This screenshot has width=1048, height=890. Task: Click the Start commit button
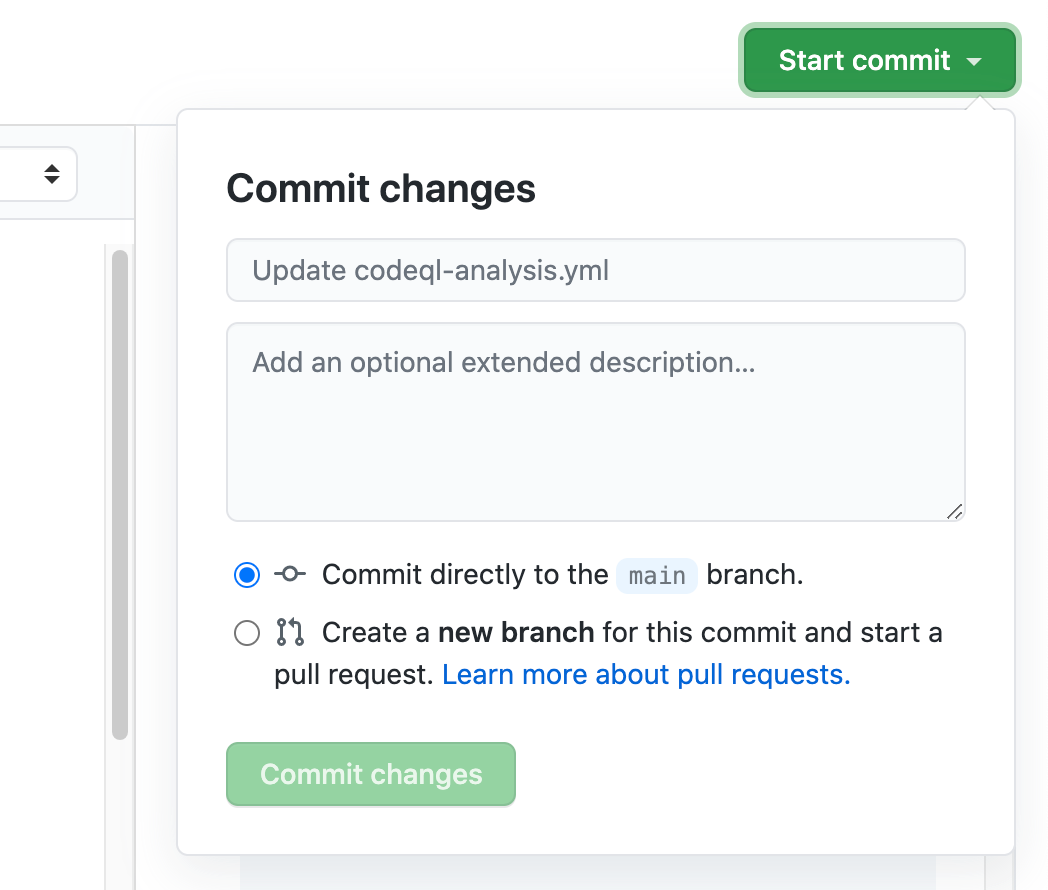pyautogui.click(x=864, y=60)
